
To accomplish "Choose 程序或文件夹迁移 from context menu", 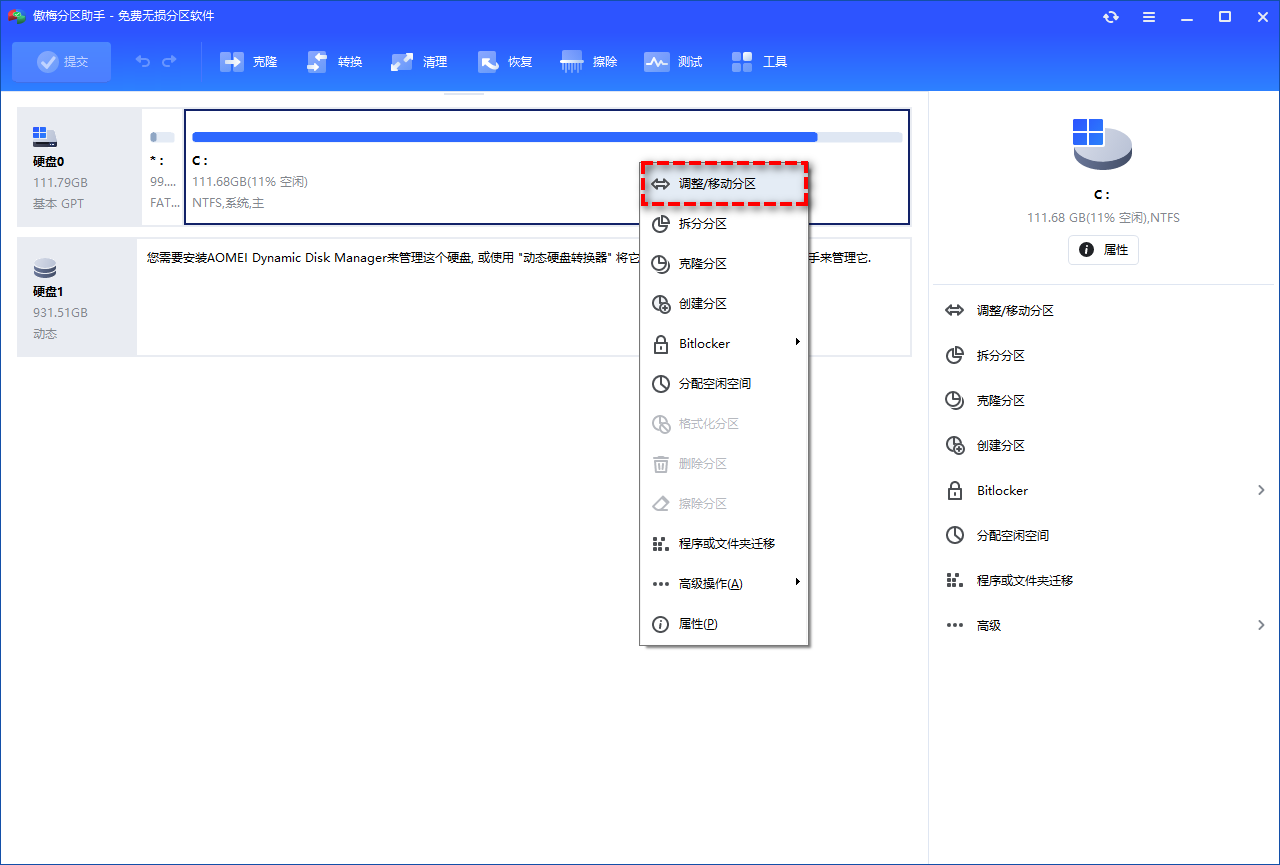I will pos(724,544).
